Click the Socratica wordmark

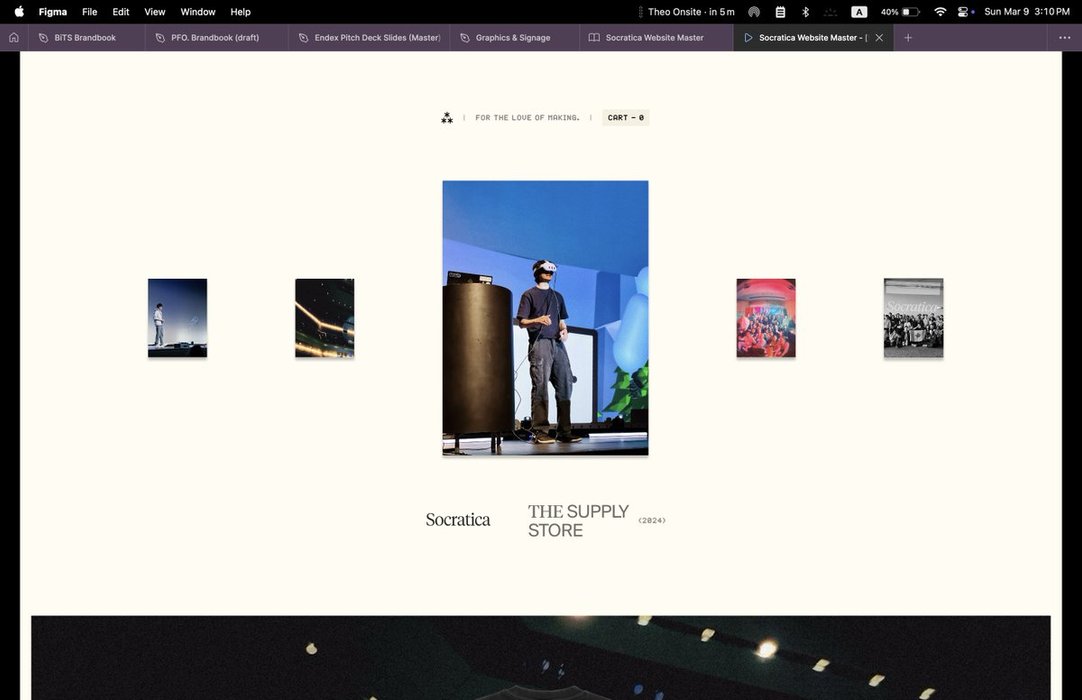click(x=458, y=520)
